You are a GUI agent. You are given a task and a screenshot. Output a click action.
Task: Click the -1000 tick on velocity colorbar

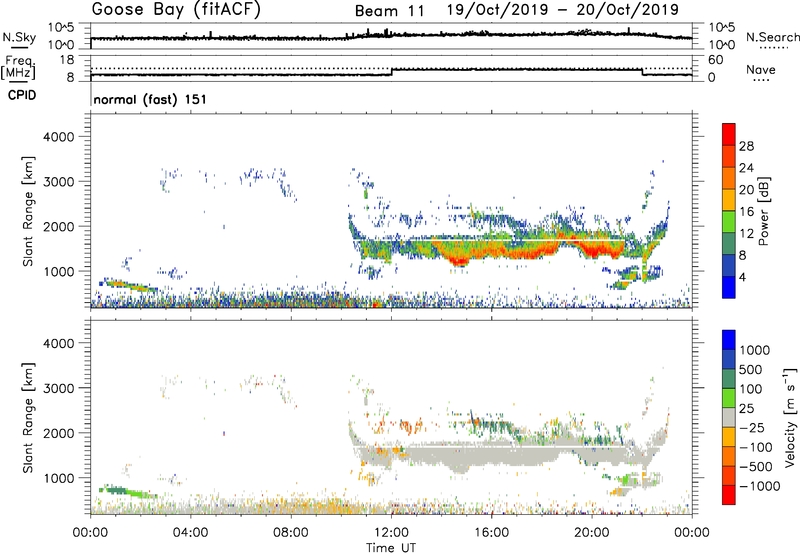pos(759,486)
